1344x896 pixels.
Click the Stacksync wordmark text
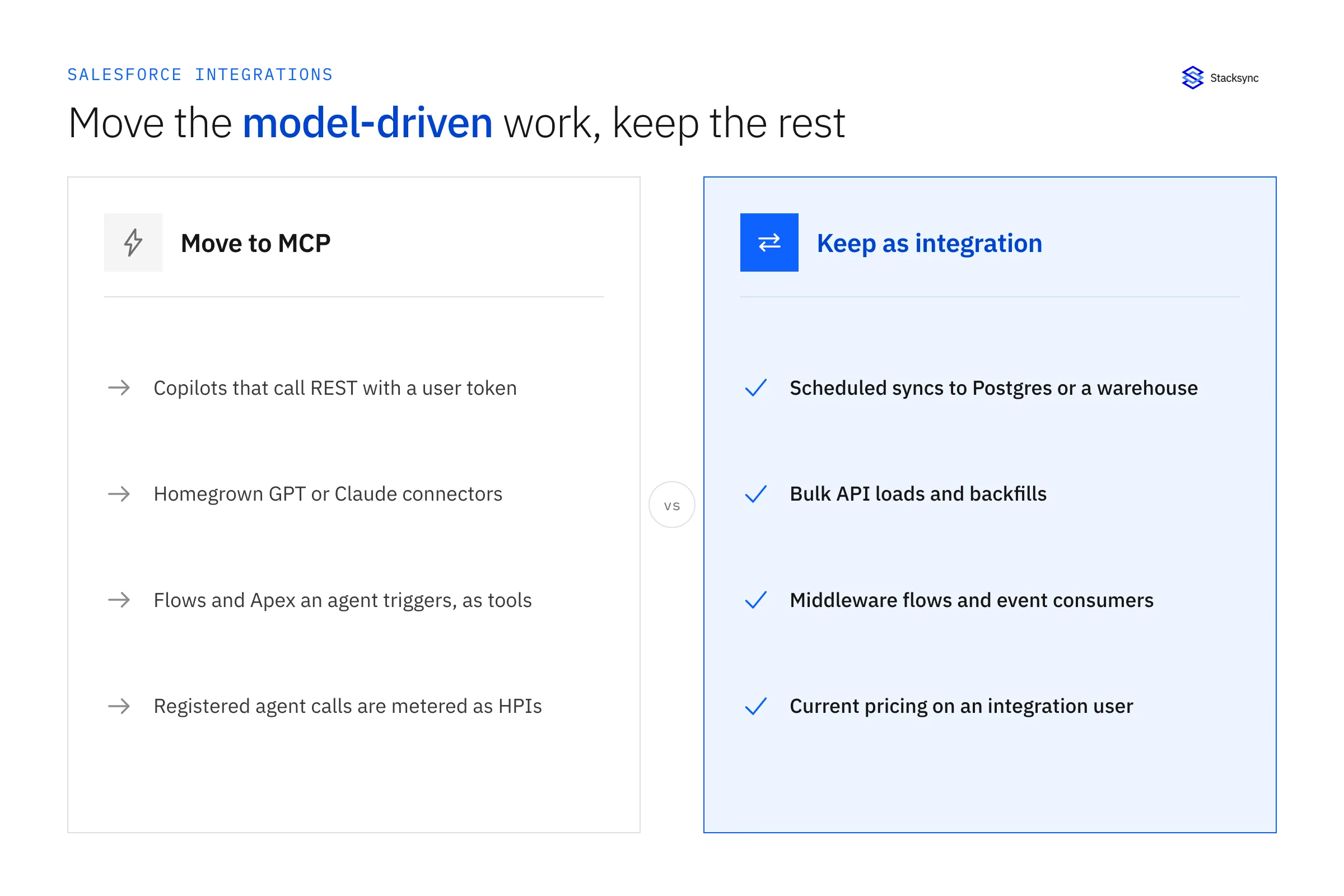pos(1234,78)
